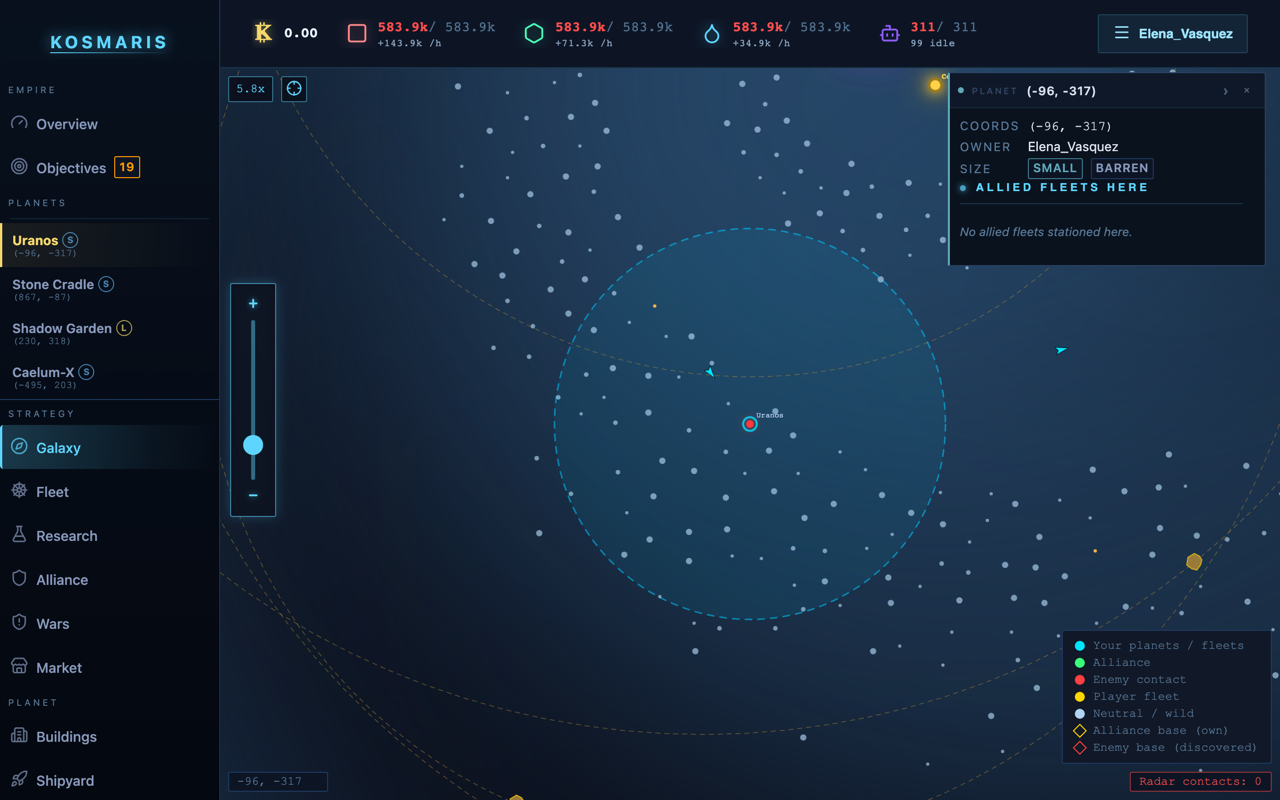Select the Uranos planet marker on map

pos(750,424)
